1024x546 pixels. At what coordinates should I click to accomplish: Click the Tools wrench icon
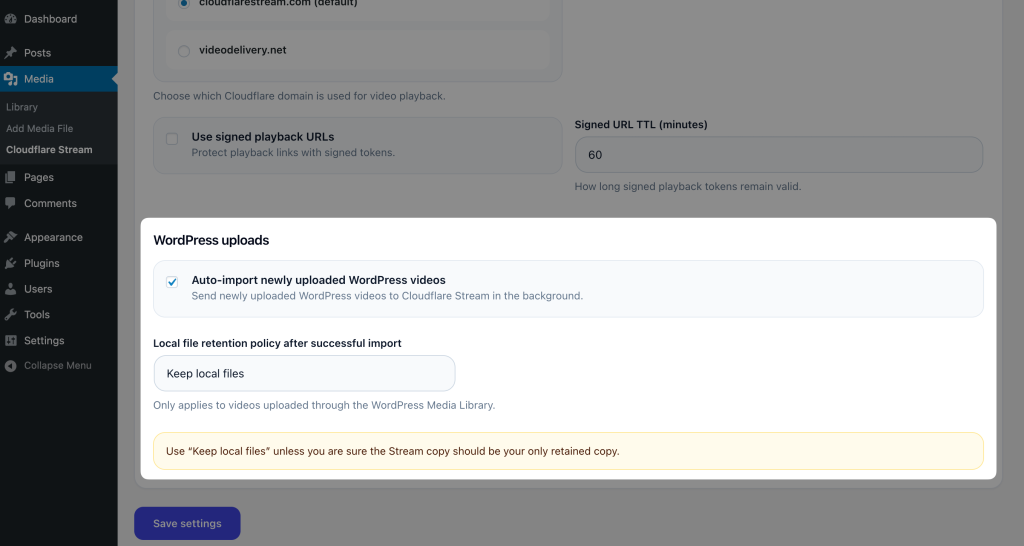point(11,315)
